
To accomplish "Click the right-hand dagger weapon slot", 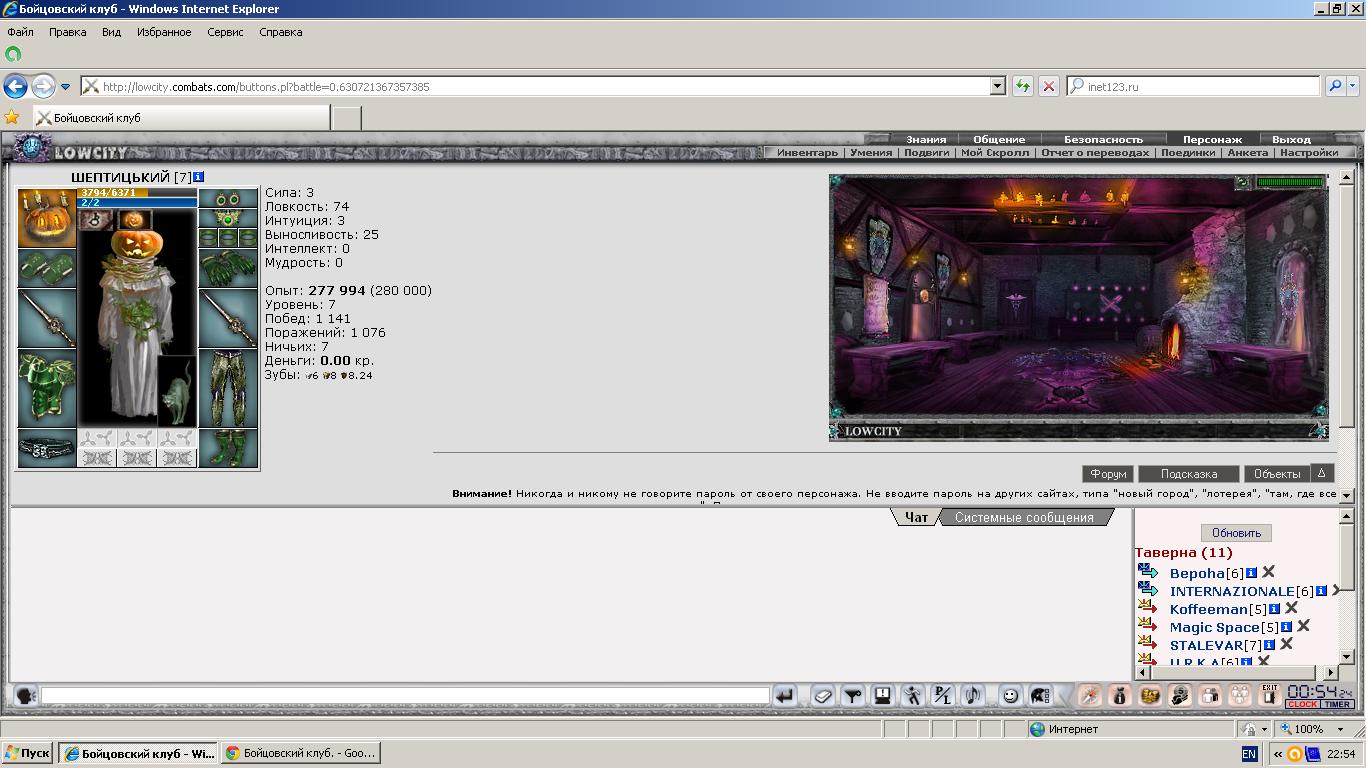I will click(228, 318).
